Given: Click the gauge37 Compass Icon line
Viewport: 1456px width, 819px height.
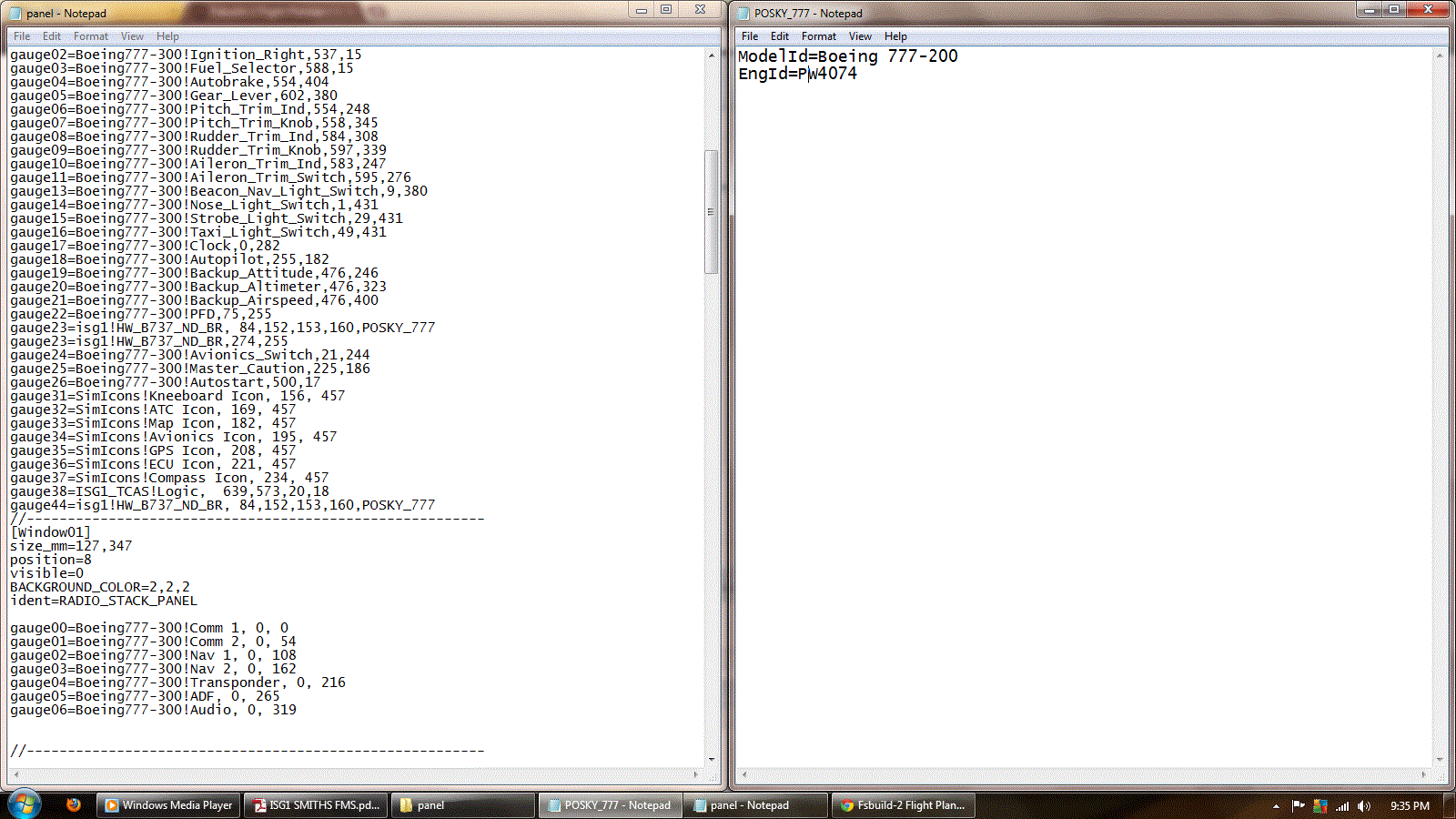Looking at the screenshot, I should click(x=169, y=478).
